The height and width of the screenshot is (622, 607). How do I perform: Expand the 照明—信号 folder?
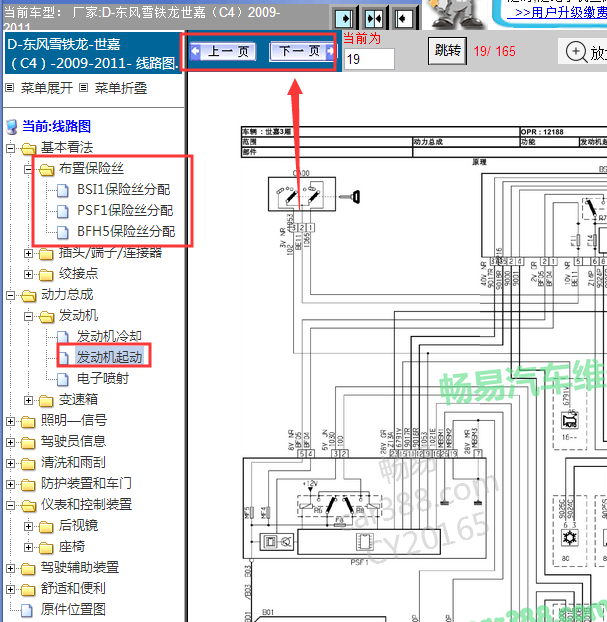pos(10,421)
